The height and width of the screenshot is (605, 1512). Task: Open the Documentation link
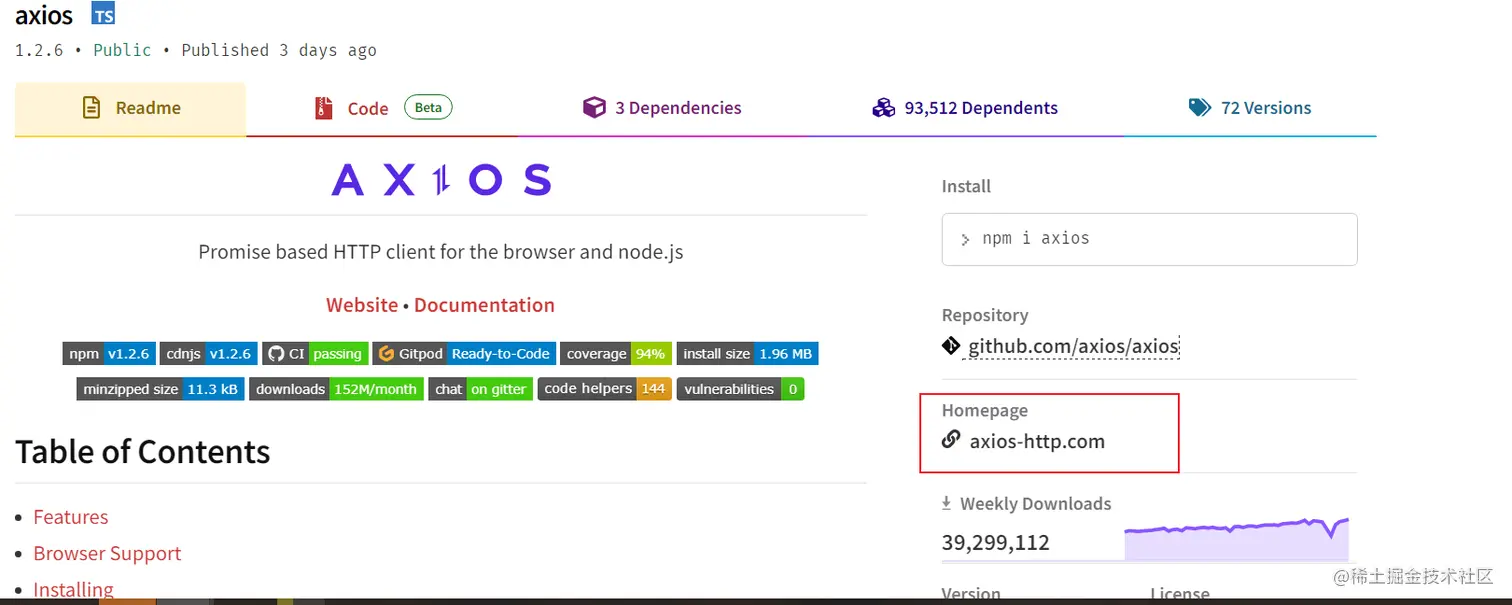coord(484,305)
